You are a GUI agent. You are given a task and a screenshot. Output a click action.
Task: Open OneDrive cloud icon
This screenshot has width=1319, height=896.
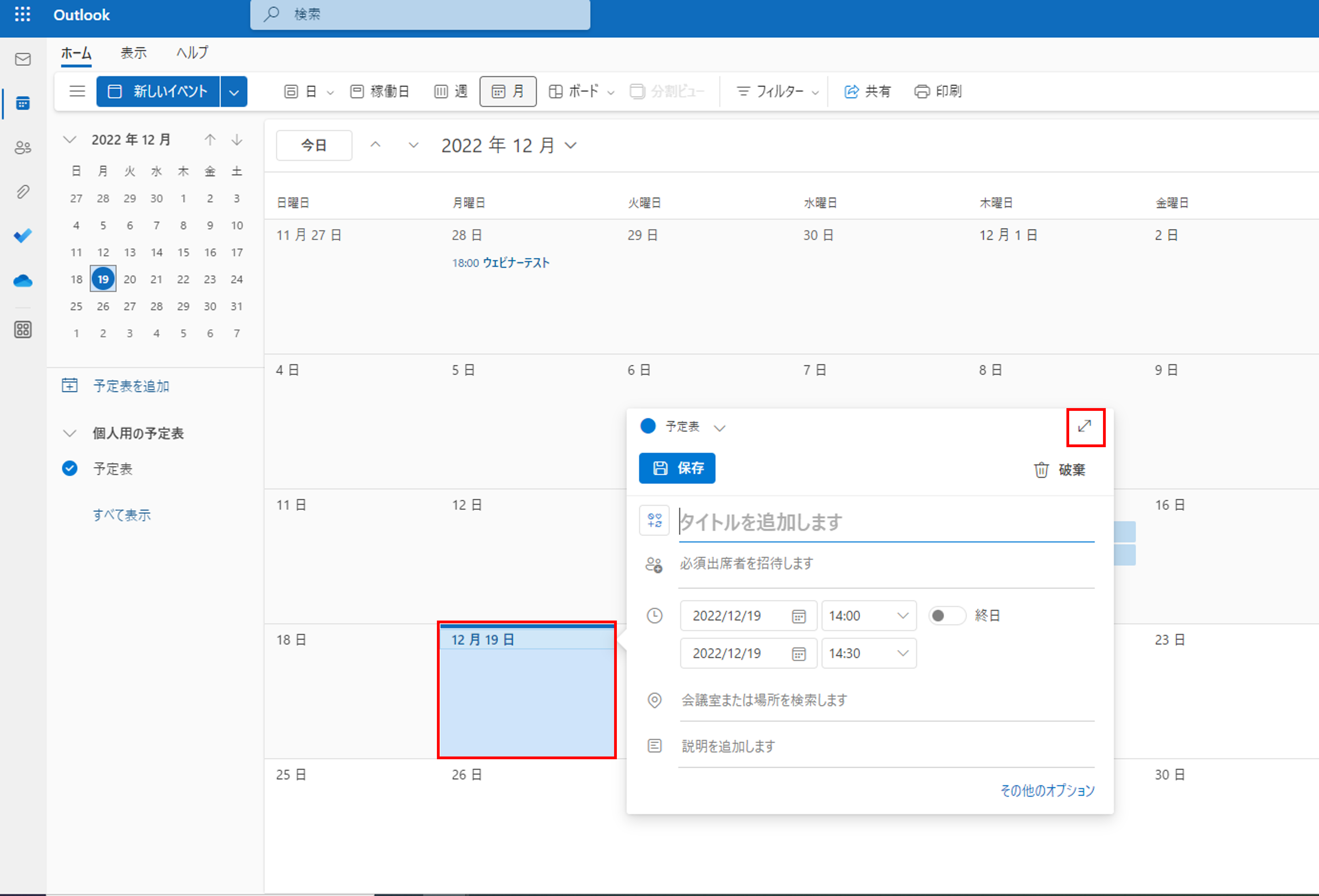click(x=23, y=280)
